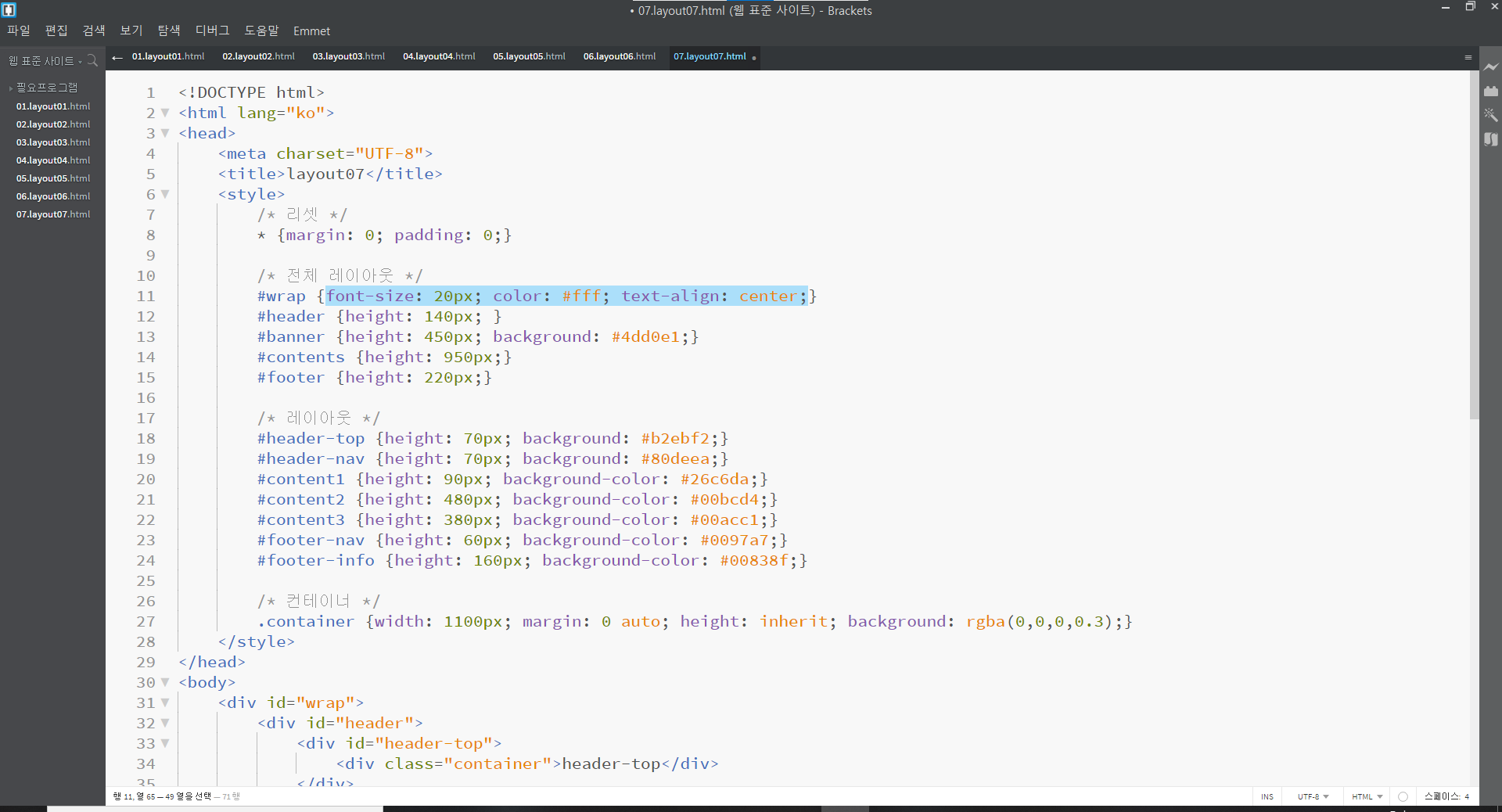The image size is (1502, 812).
Task: Click the sidebar search magnifier icon
Action: coord(92,60)
